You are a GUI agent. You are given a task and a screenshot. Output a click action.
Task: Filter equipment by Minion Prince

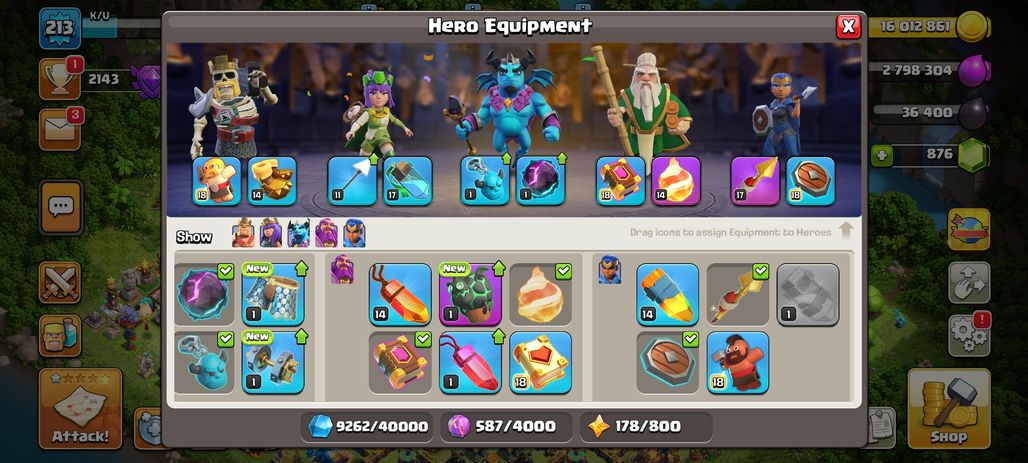tap(299, 233)
